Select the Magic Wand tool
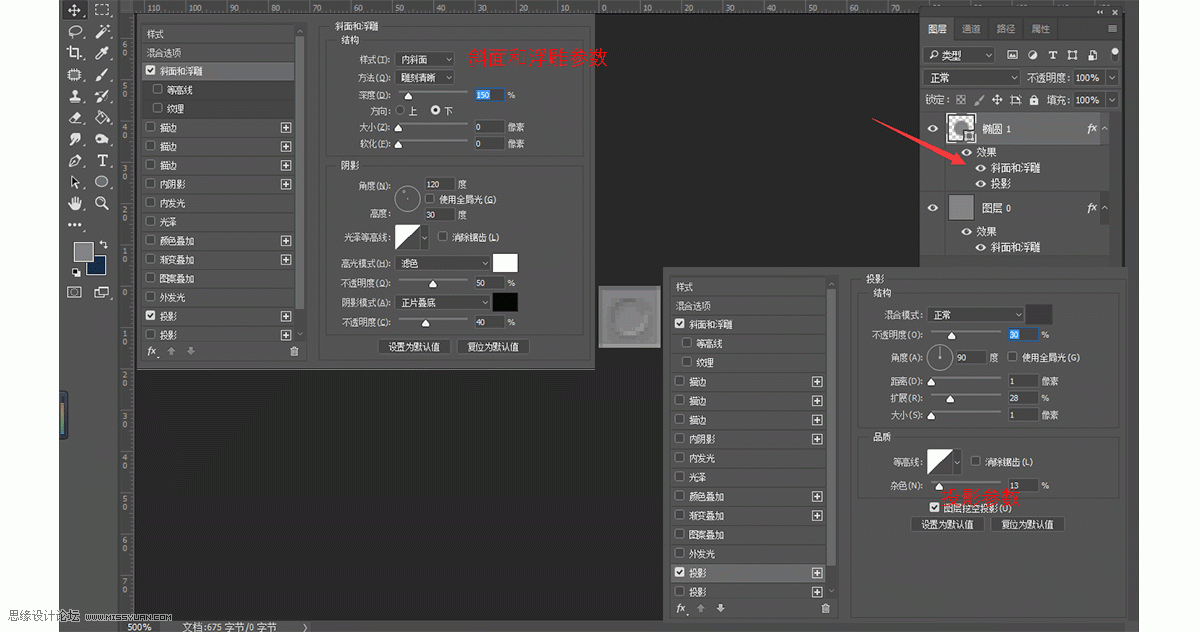 (x=102, y=31)
